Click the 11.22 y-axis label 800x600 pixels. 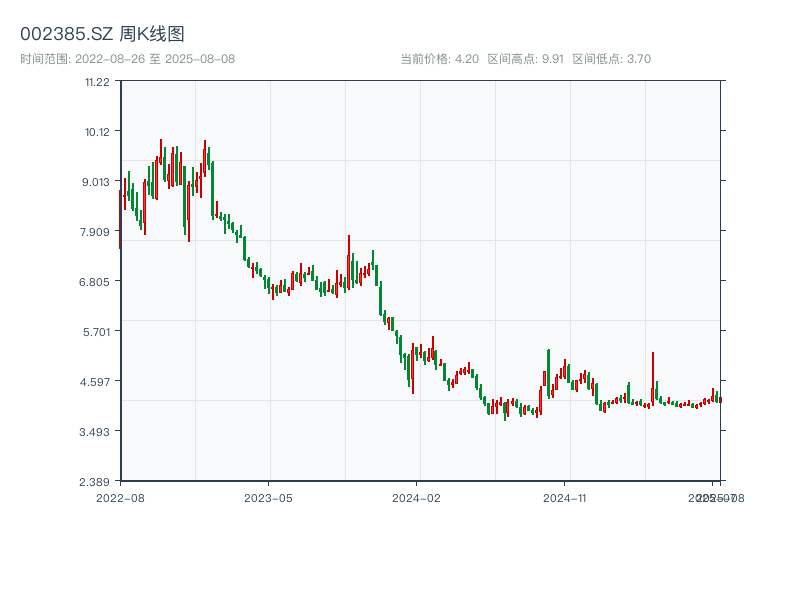tap(97, 81)
